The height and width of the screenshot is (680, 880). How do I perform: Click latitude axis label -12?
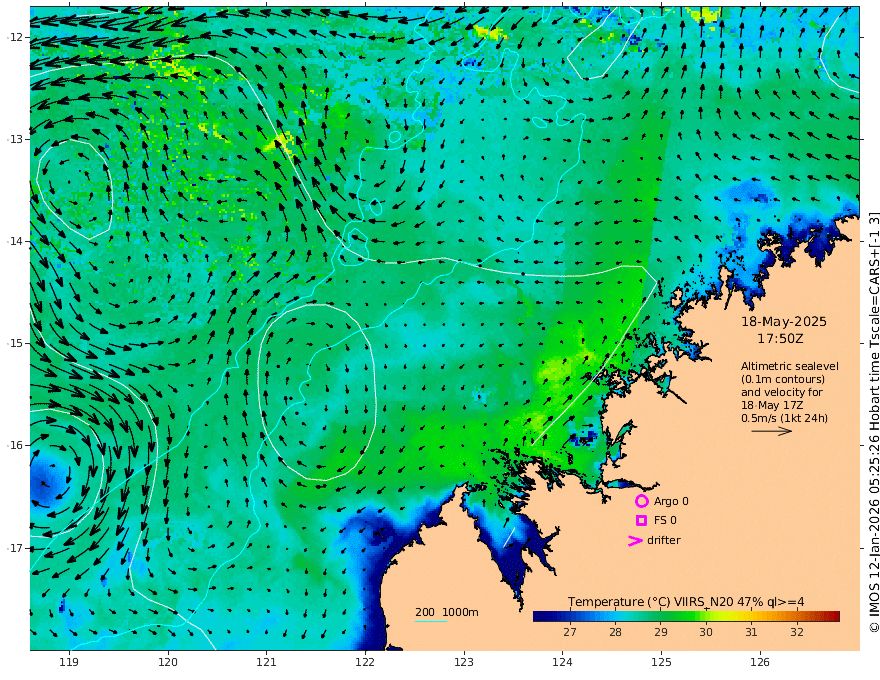coord(15,37)
